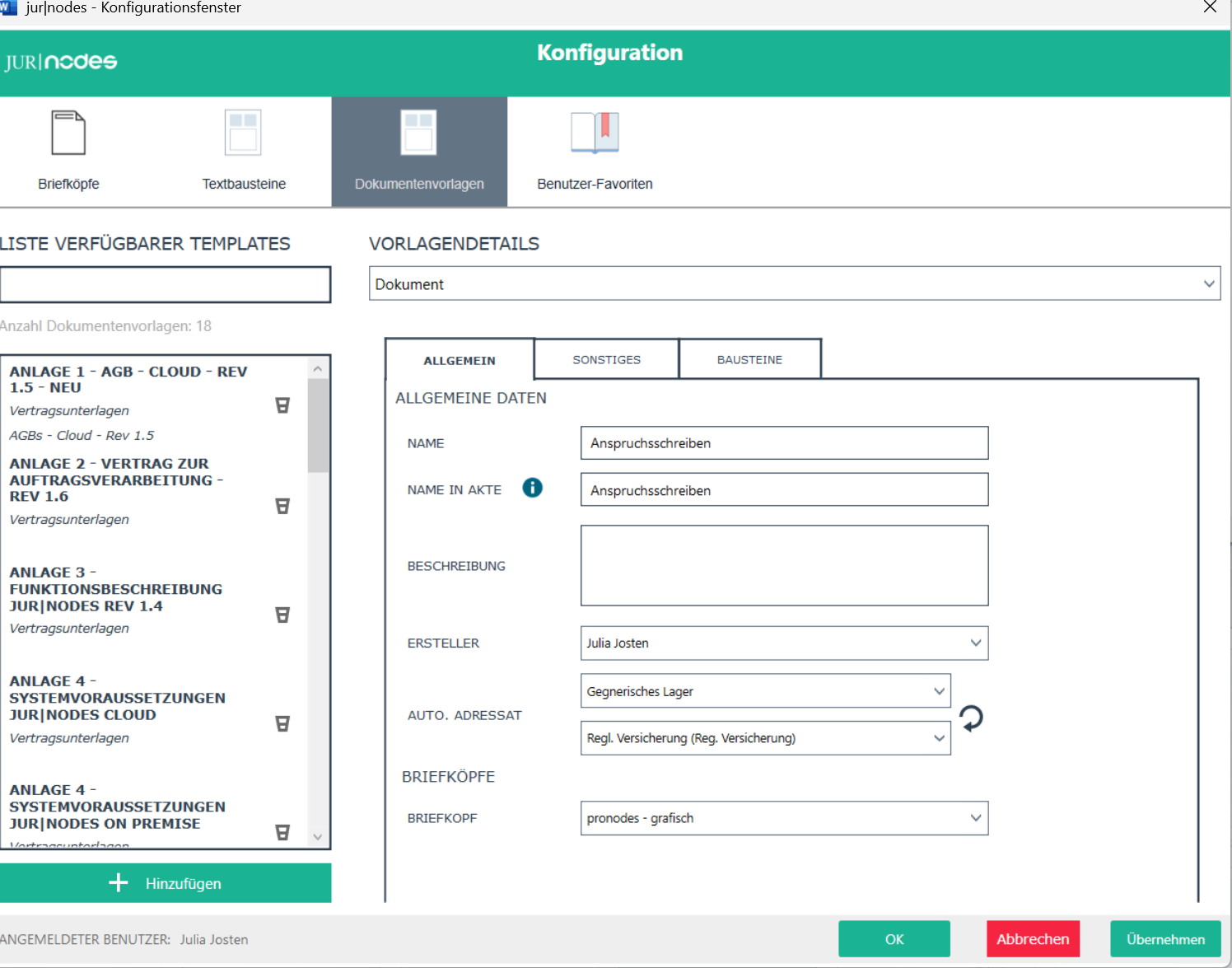Switch to the Bausteine tab
The image size is (1232, 968).
click(x=749, y=360)
